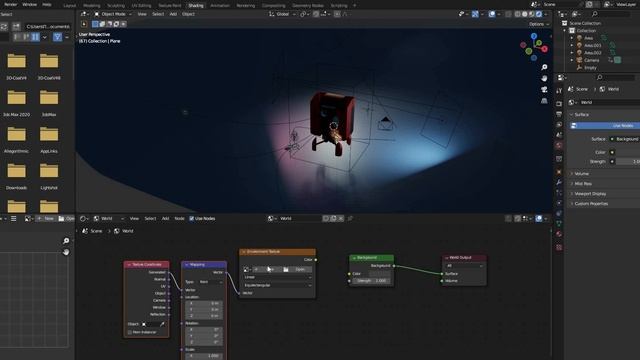The height and width of the screenshot is (360, 640).
Task: Uncheck Use Nodes checkbox in node editor header
Action: click(191, 219)
